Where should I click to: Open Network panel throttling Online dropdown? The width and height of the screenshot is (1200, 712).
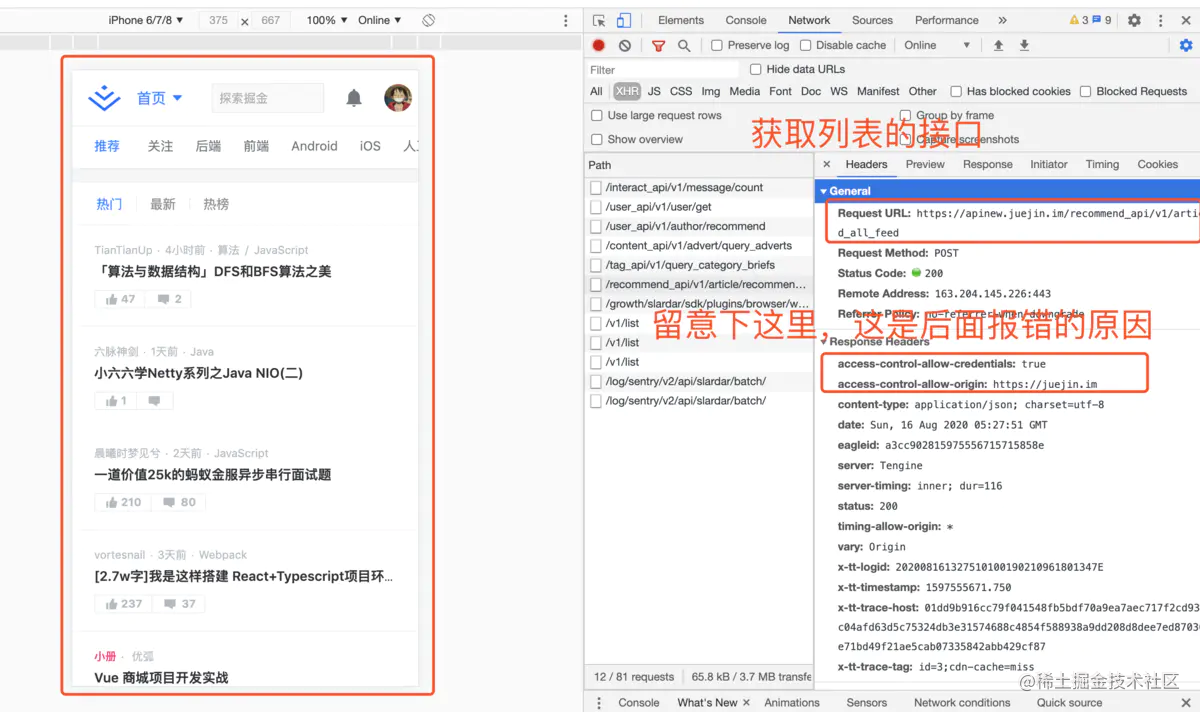coord(938,45)
